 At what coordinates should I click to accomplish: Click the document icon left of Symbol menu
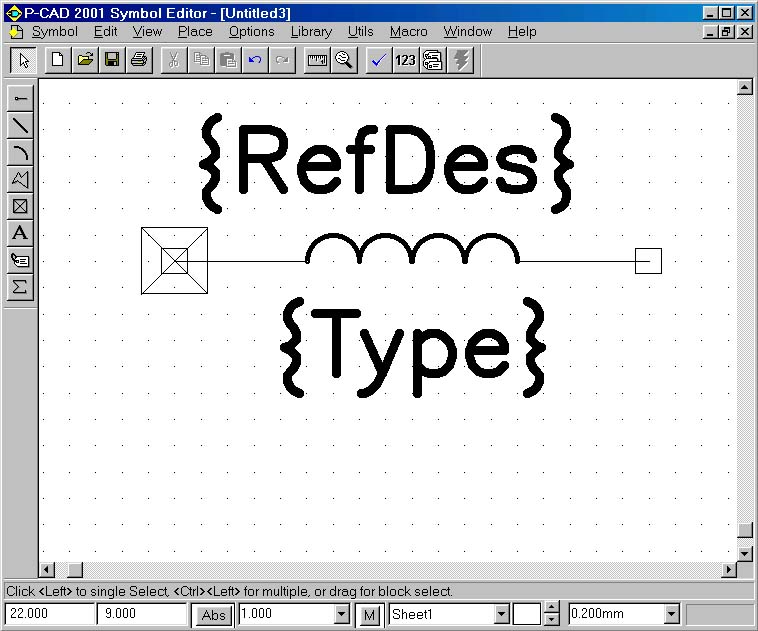click(x=16, y=32)
